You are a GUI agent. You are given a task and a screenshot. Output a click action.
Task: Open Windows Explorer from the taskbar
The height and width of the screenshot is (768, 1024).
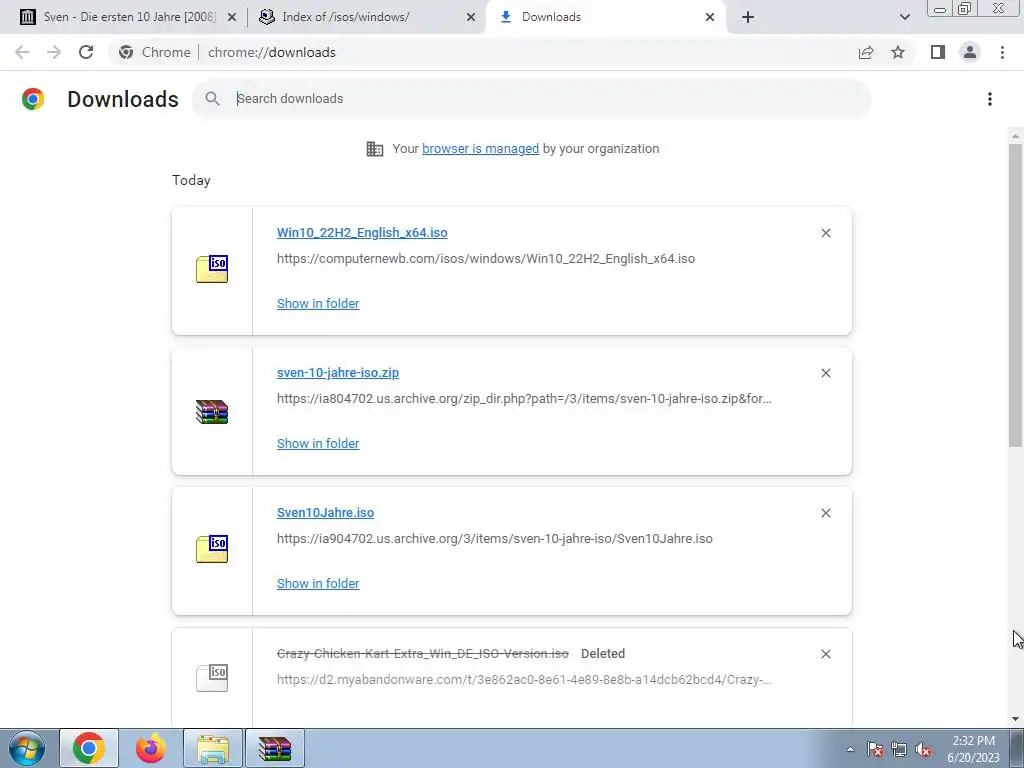pyautogui.click(x=213, y=748)
